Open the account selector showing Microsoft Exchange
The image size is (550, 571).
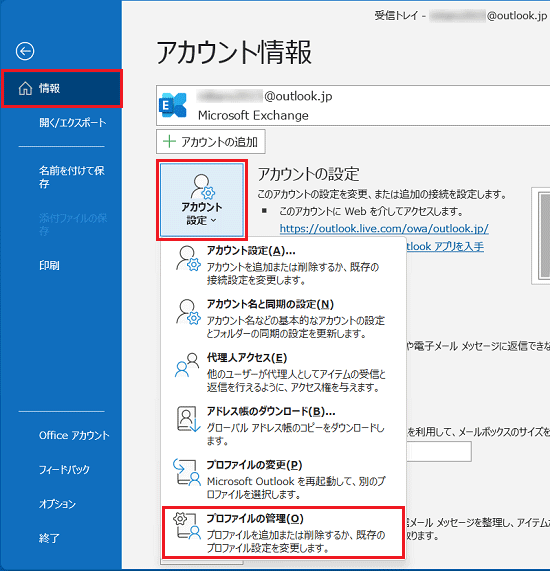coord(353,106)
